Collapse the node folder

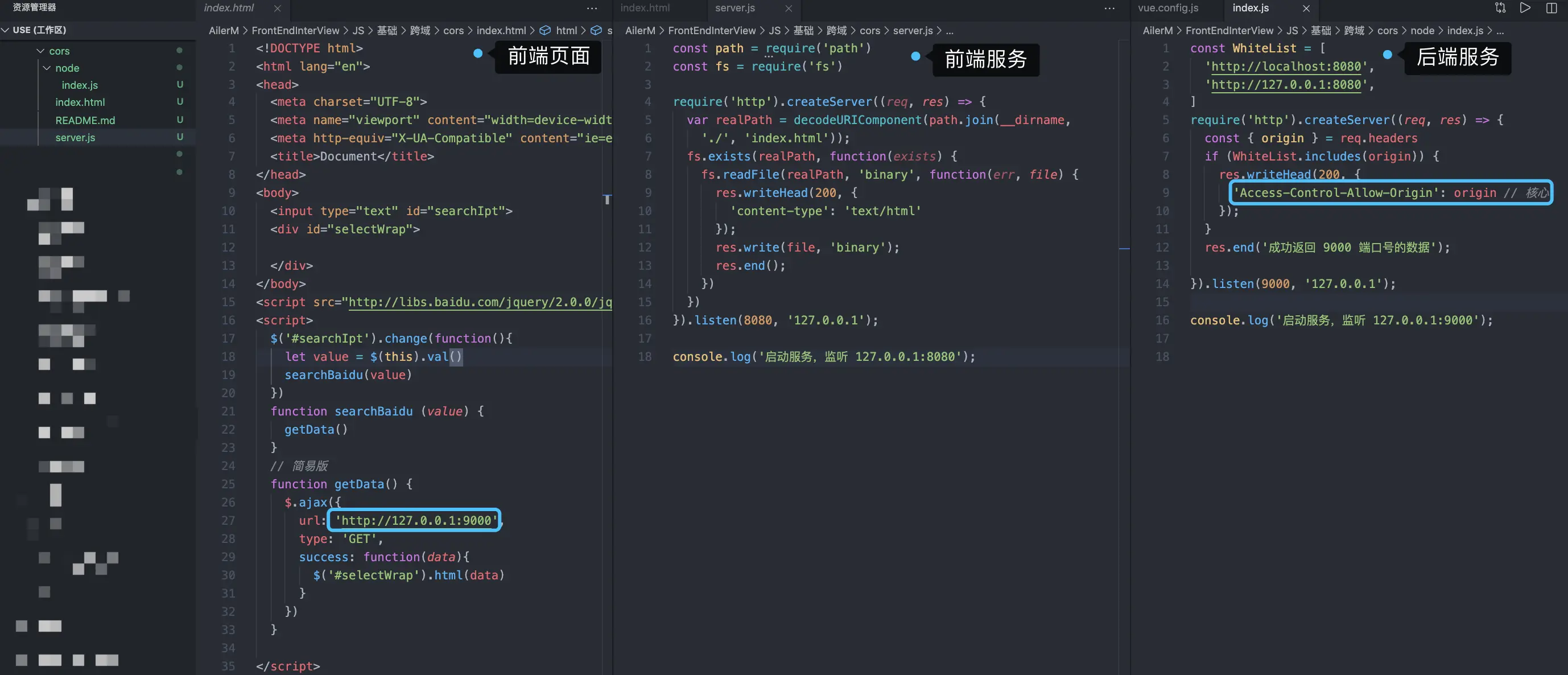tap(47, 68)
